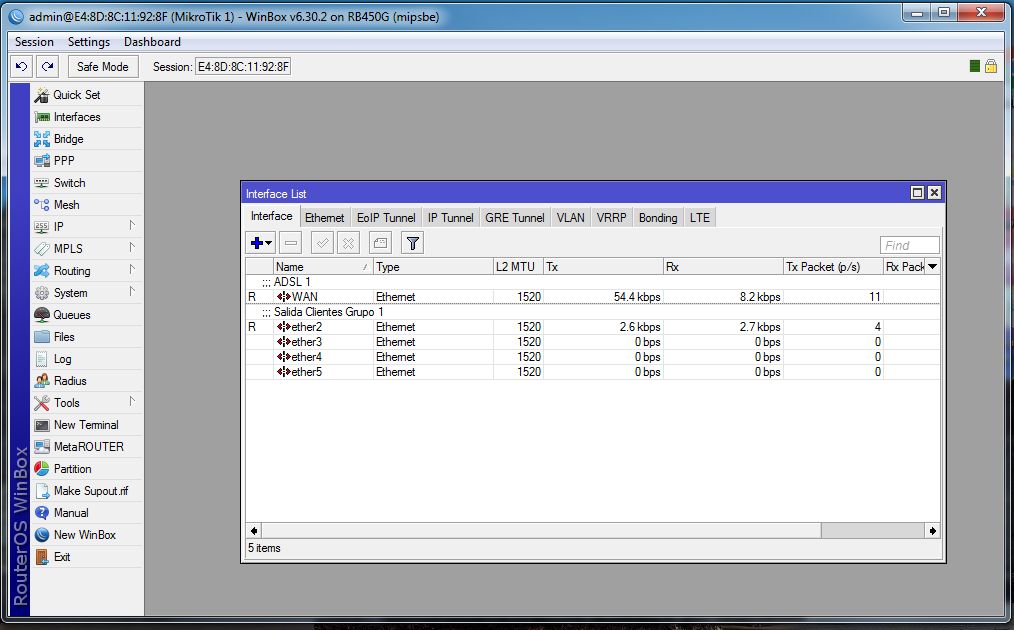Open the MetaROUTER section icon
Viewport: 1014px width, 630px height.
42,447
